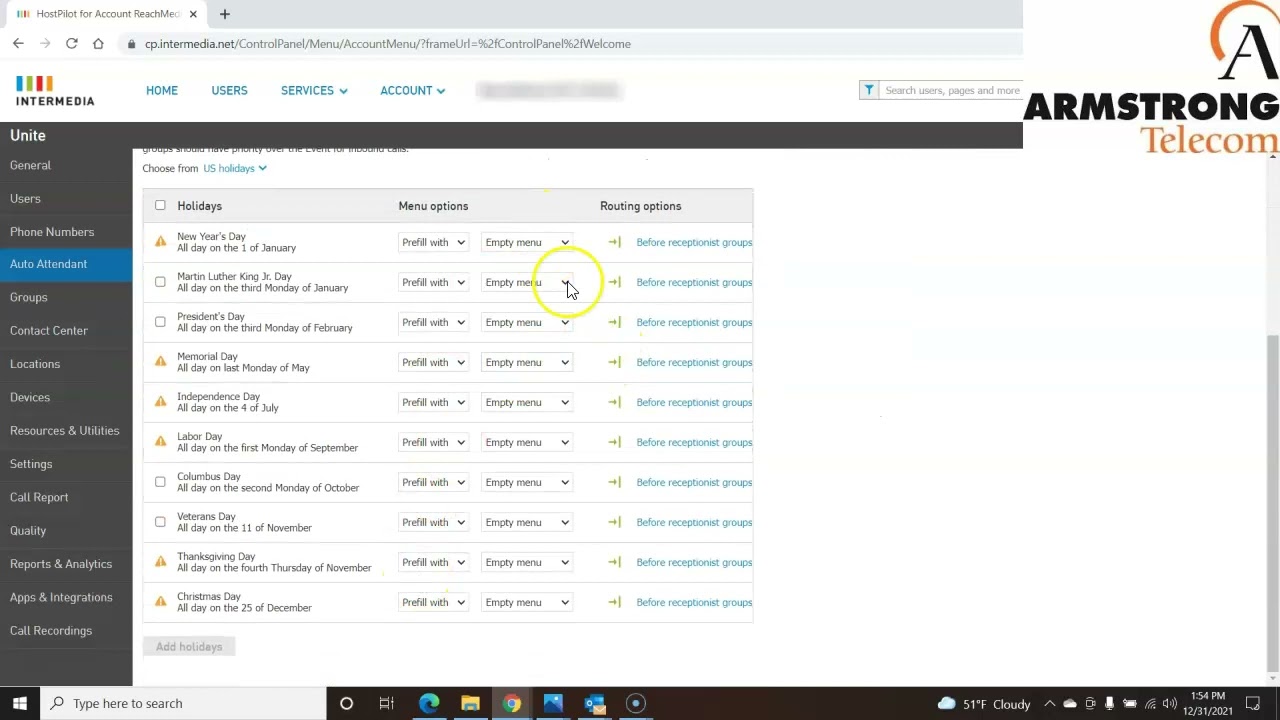Open Empty menu dropdown for Martin Luther King Jr. Day
Viewport: 1280px width, 720px height.
coord(527,282)
